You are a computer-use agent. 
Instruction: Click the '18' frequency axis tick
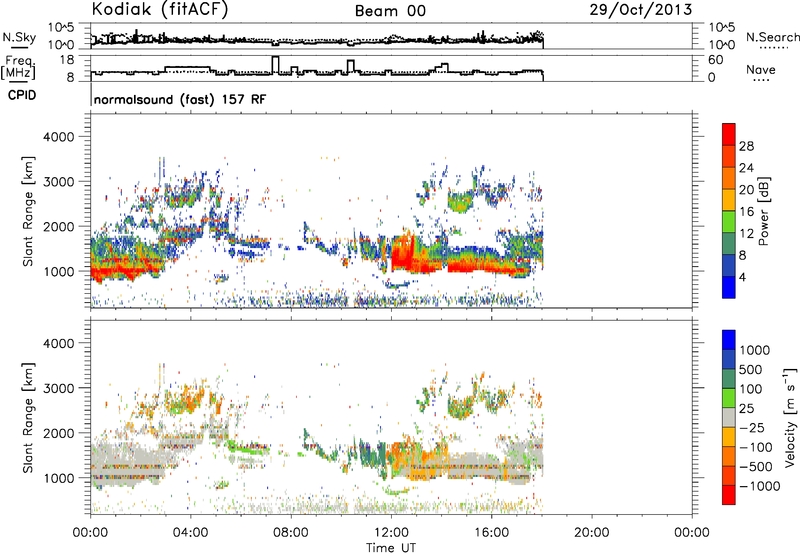[x=67, y=60]
